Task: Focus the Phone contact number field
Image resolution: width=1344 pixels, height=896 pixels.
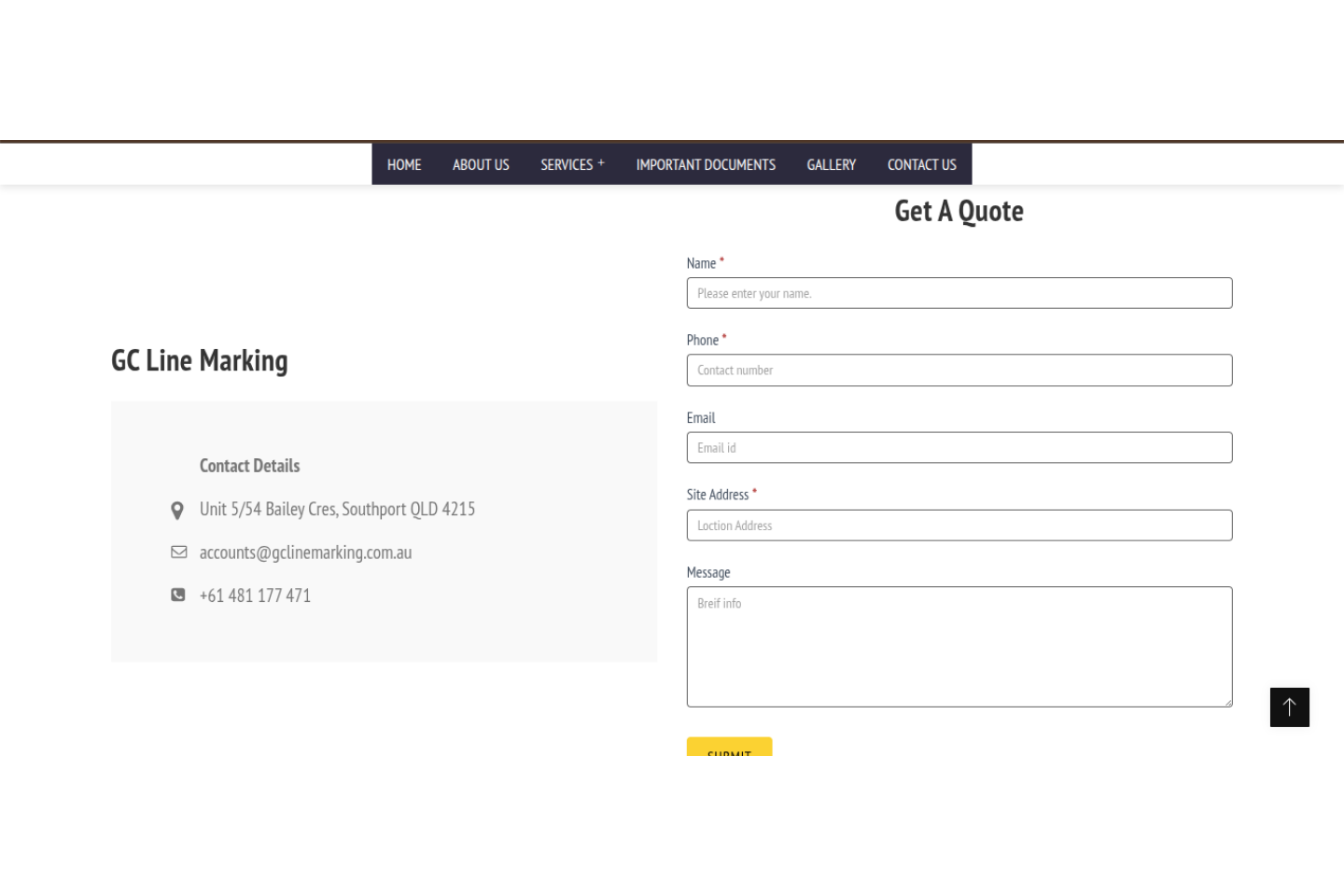Action: (959, 371)
